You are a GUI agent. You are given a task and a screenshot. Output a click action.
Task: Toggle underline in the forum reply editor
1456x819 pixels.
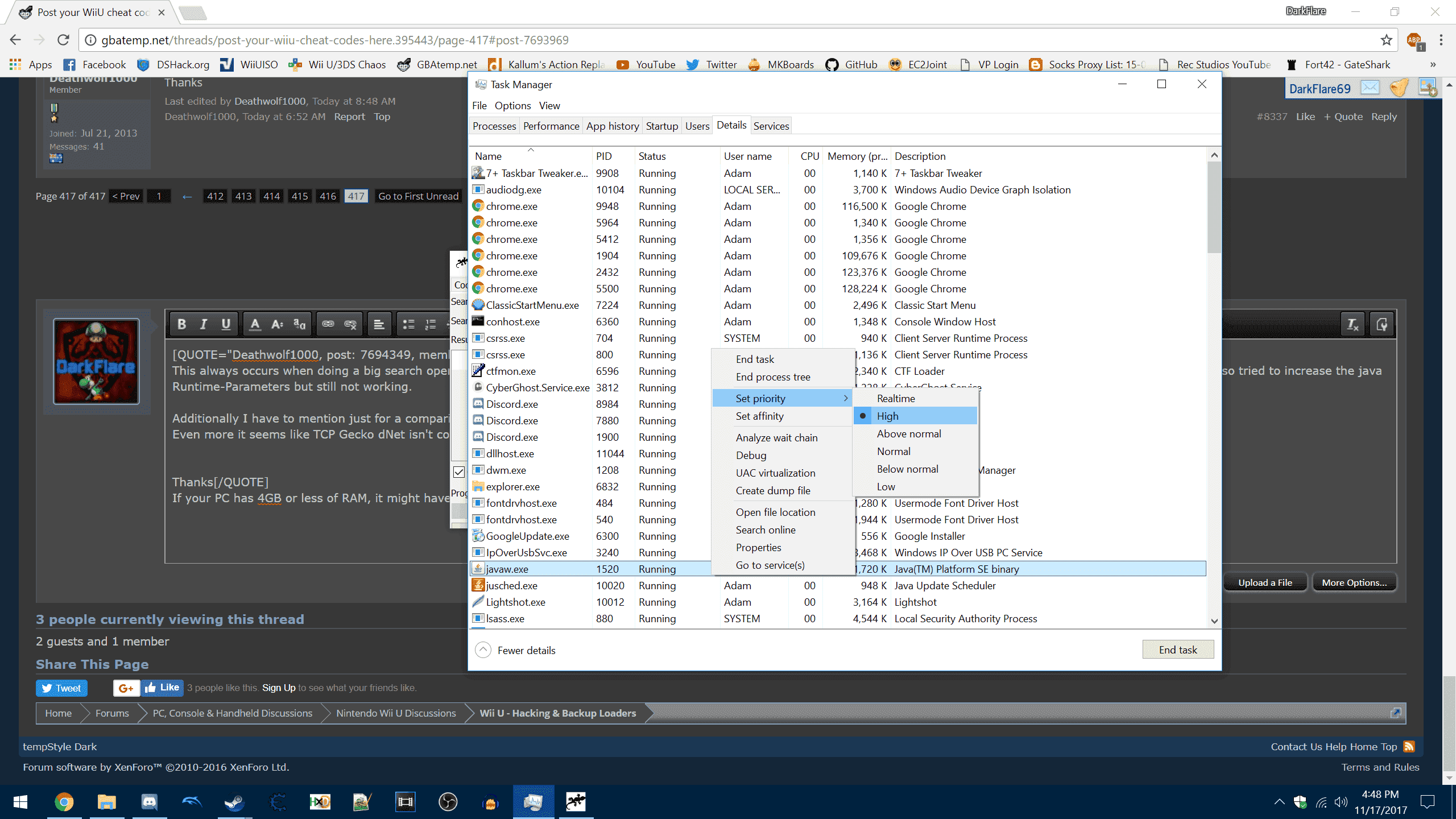pos(226,324)
